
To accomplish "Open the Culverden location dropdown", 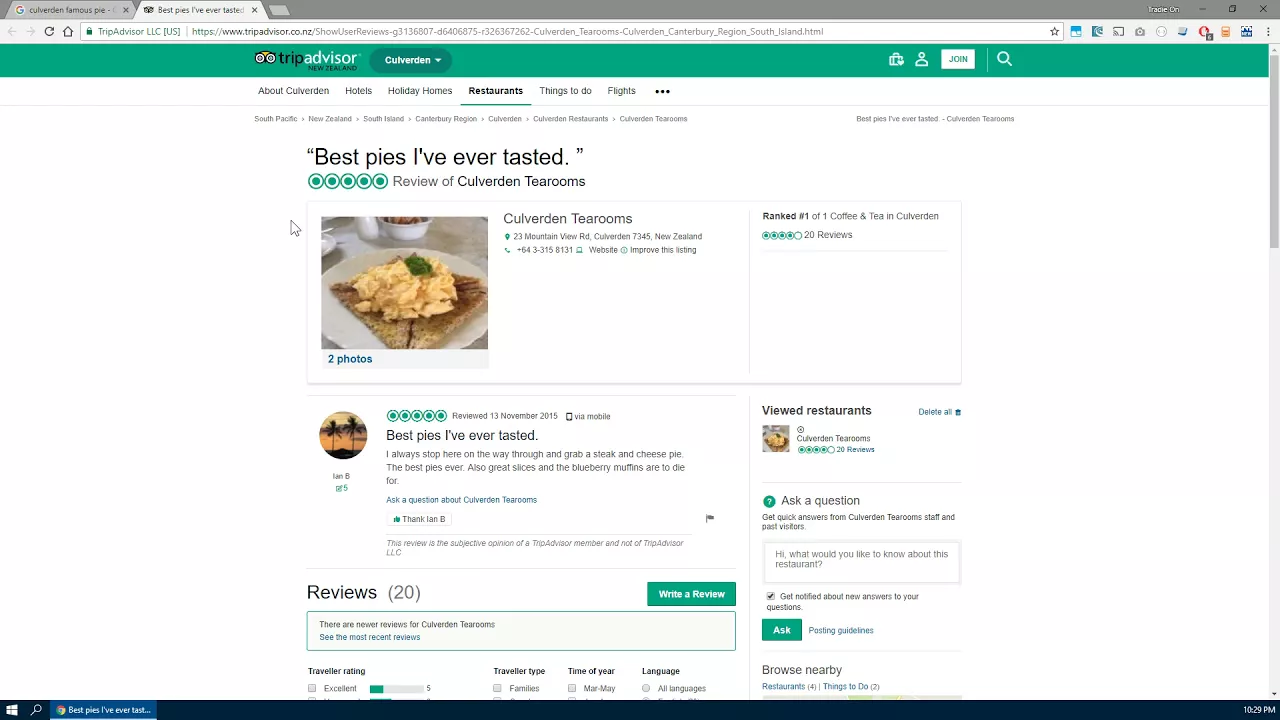I will click(412, 60).
